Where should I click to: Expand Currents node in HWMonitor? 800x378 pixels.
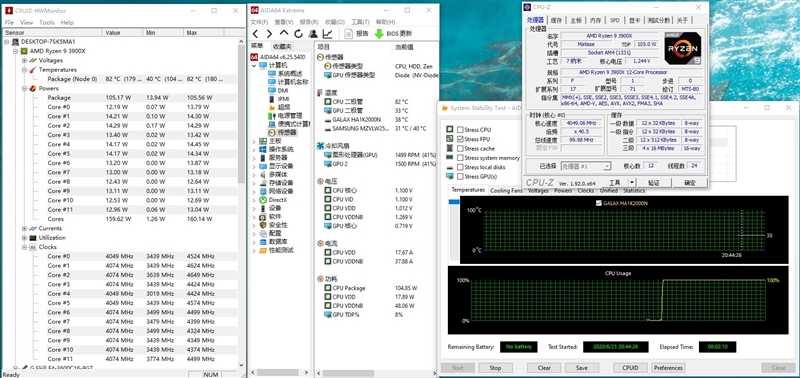click(x=24, y=228)
